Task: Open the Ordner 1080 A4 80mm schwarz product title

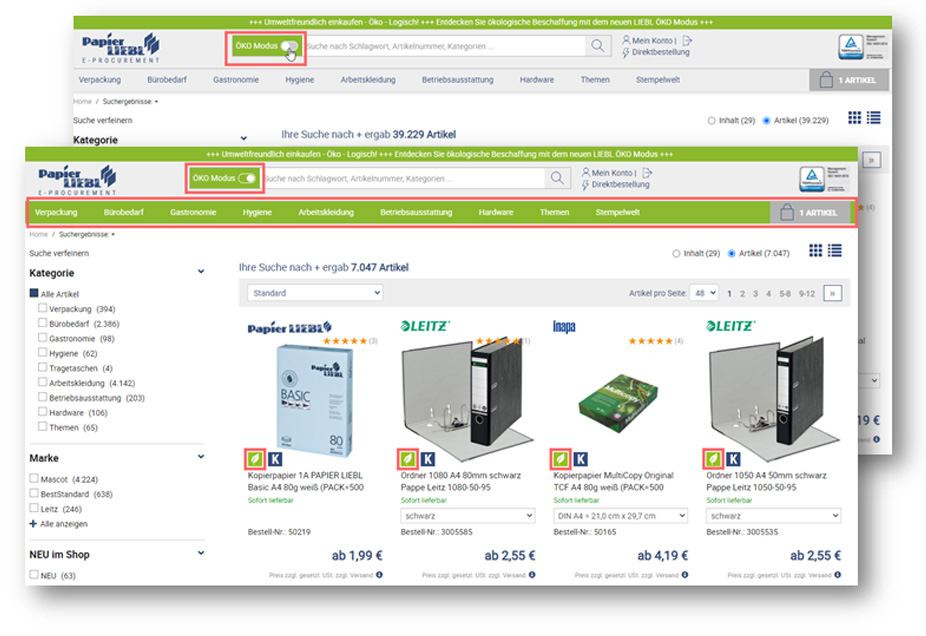Action: [461, 481]
